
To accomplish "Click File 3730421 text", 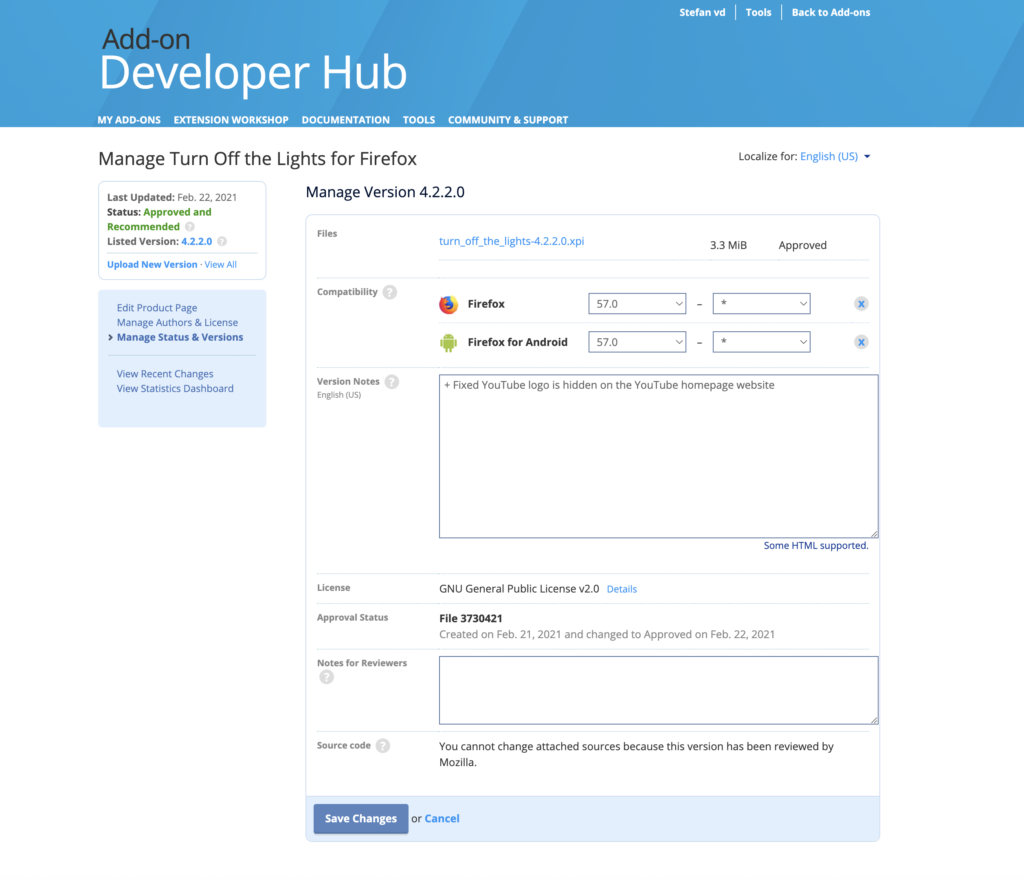I will (470, 618).
